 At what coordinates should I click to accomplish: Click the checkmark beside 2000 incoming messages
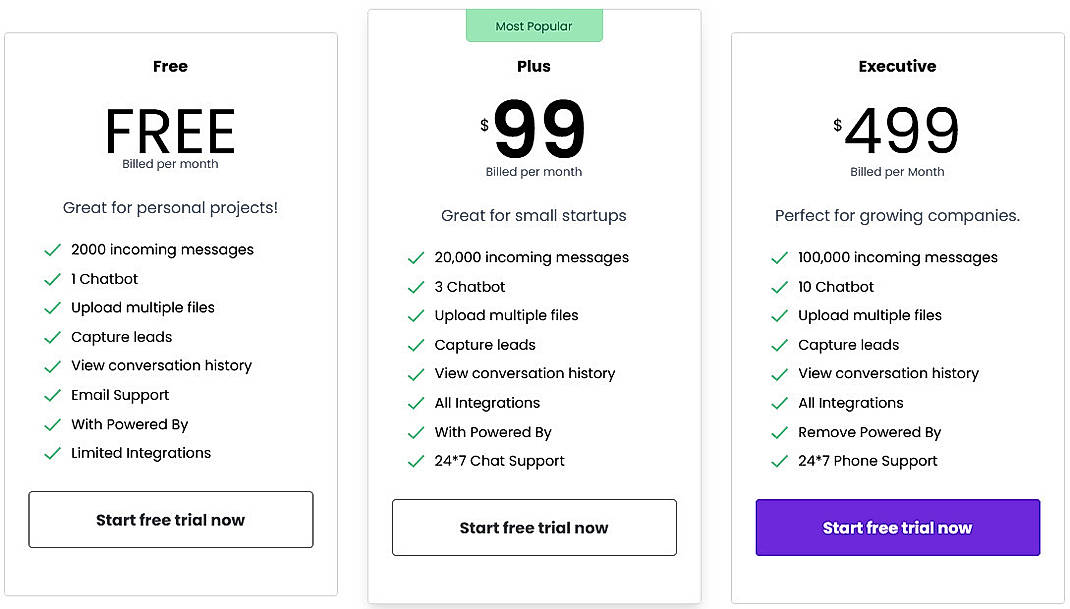(x=53, y=249)
